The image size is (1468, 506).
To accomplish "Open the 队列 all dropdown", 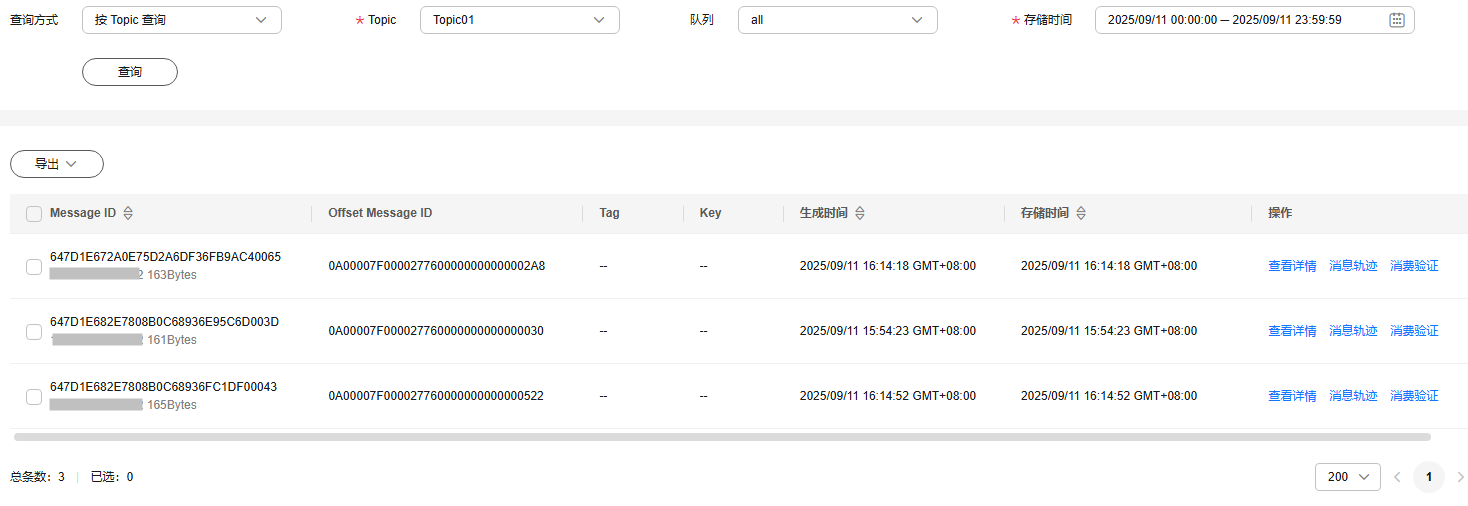I will [837, 20].
